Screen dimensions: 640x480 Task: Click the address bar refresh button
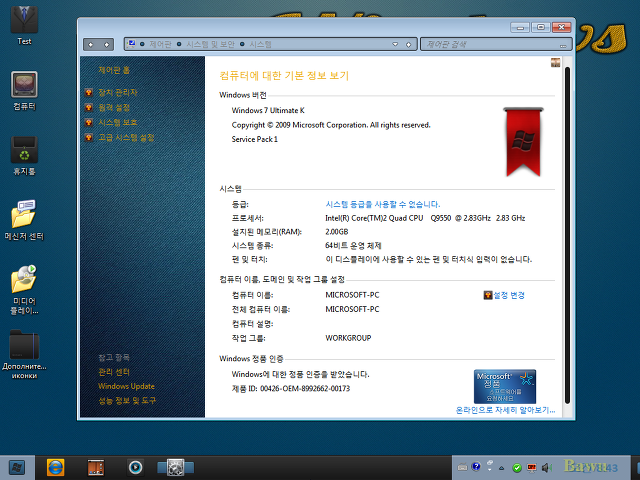[409, 44]
